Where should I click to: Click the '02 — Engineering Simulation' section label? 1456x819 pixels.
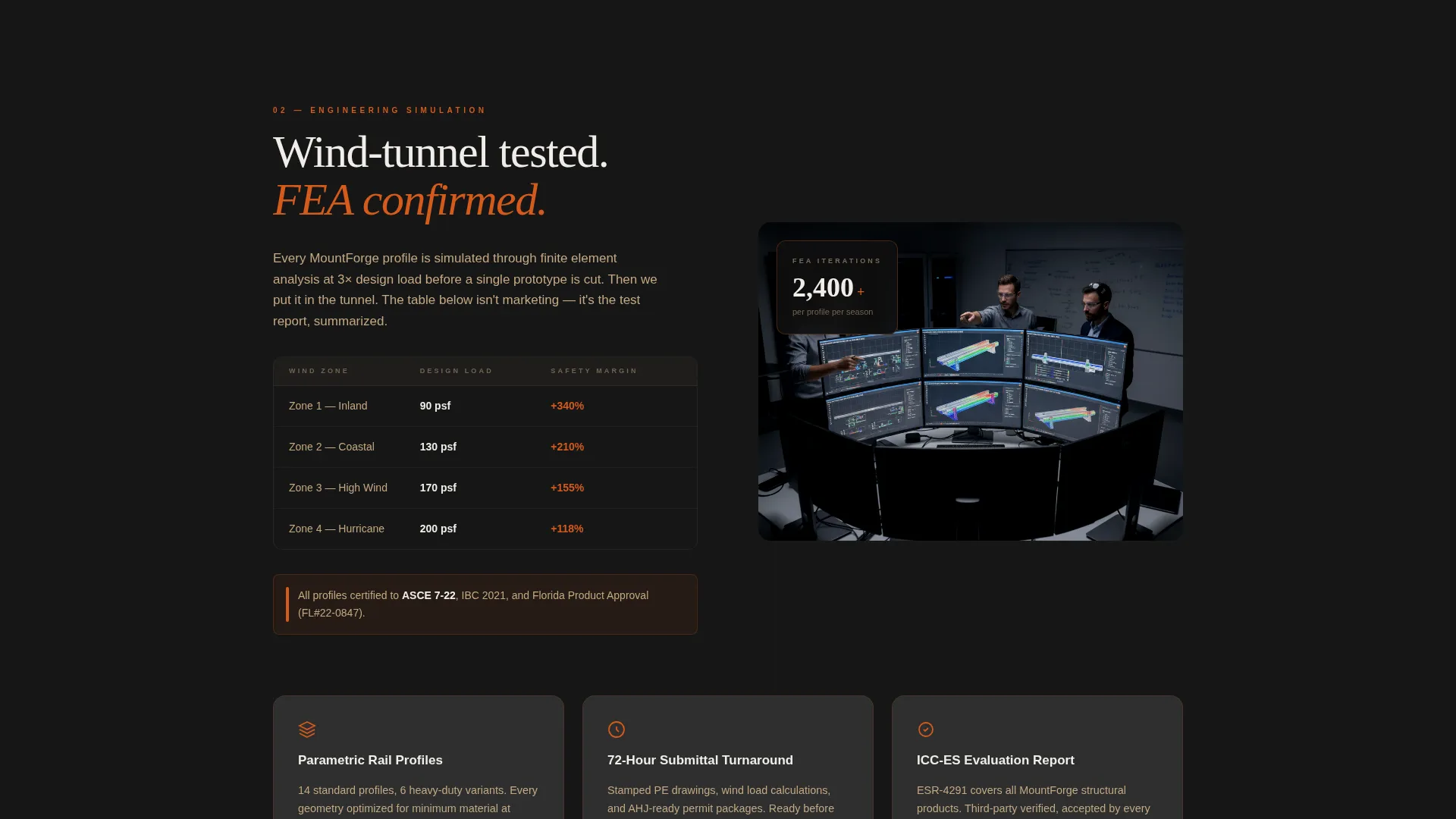[379, 110]
